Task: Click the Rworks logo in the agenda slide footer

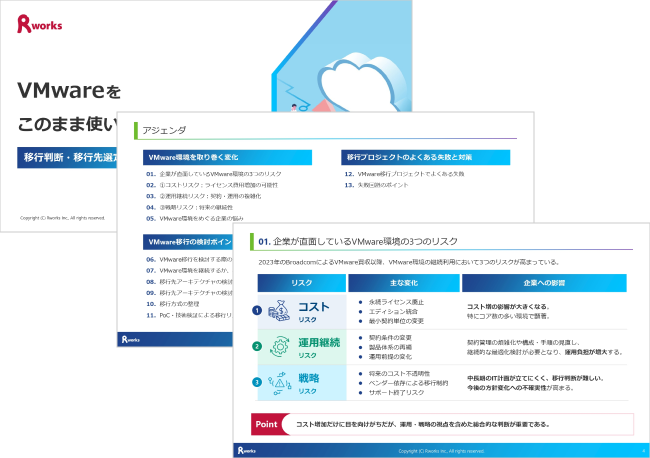Action: pos(131,339)
